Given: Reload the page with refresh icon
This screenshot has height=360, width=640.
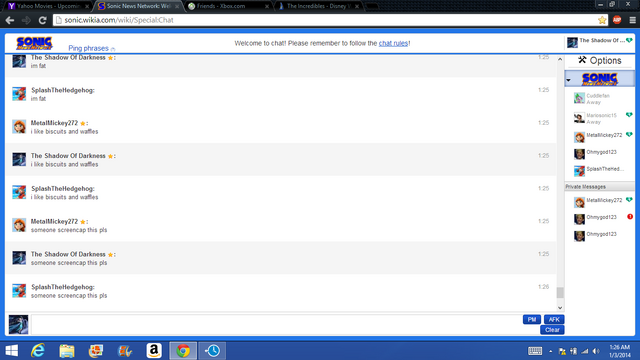Looking at the screenshot, I should [x=42, y=20].
